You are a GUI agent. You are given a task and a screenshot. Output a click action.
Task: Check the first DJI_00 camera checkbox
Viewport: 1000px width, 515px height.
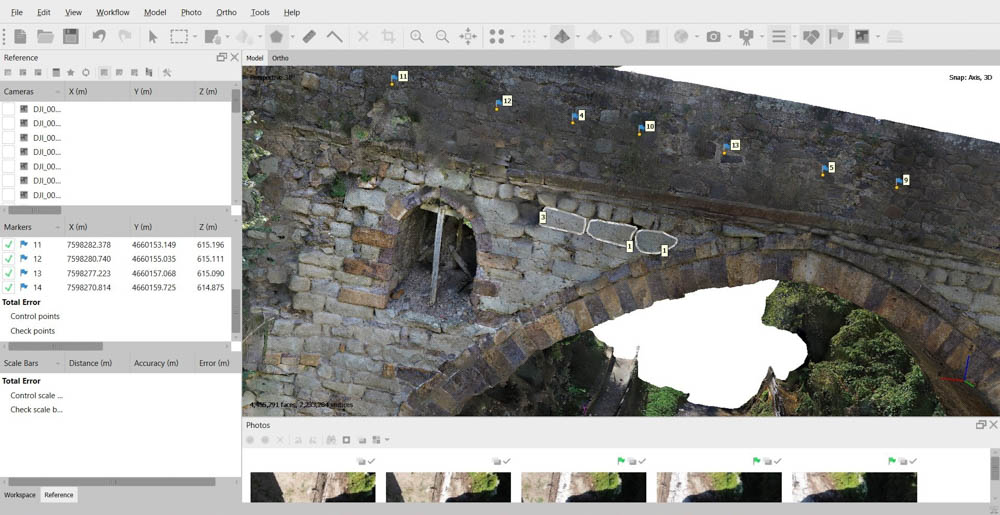(x=8, y=108)
